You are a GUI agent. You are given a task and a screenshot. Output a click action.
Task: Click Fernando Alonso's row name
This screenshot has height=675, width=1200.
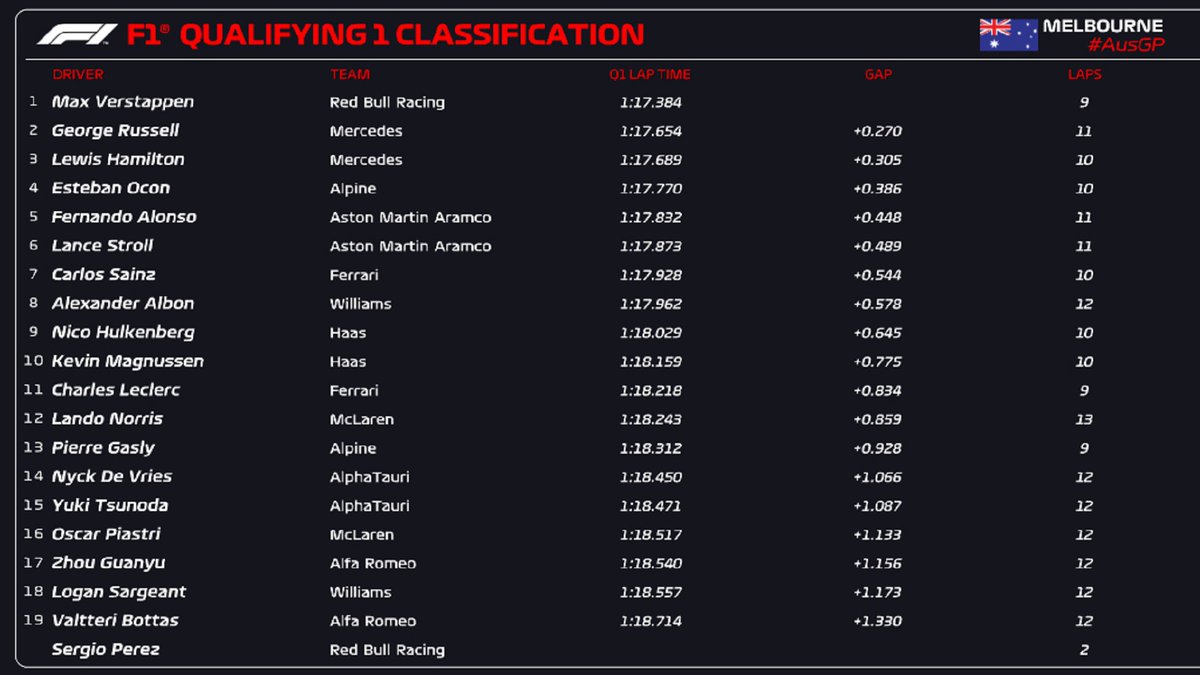pos(124,217)
